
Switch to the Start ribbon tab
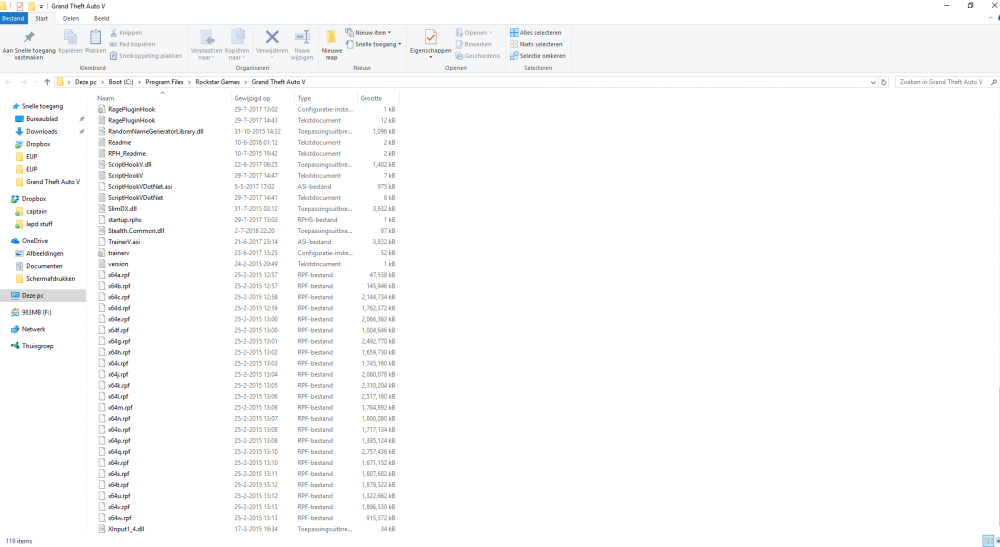coord(41,18)
